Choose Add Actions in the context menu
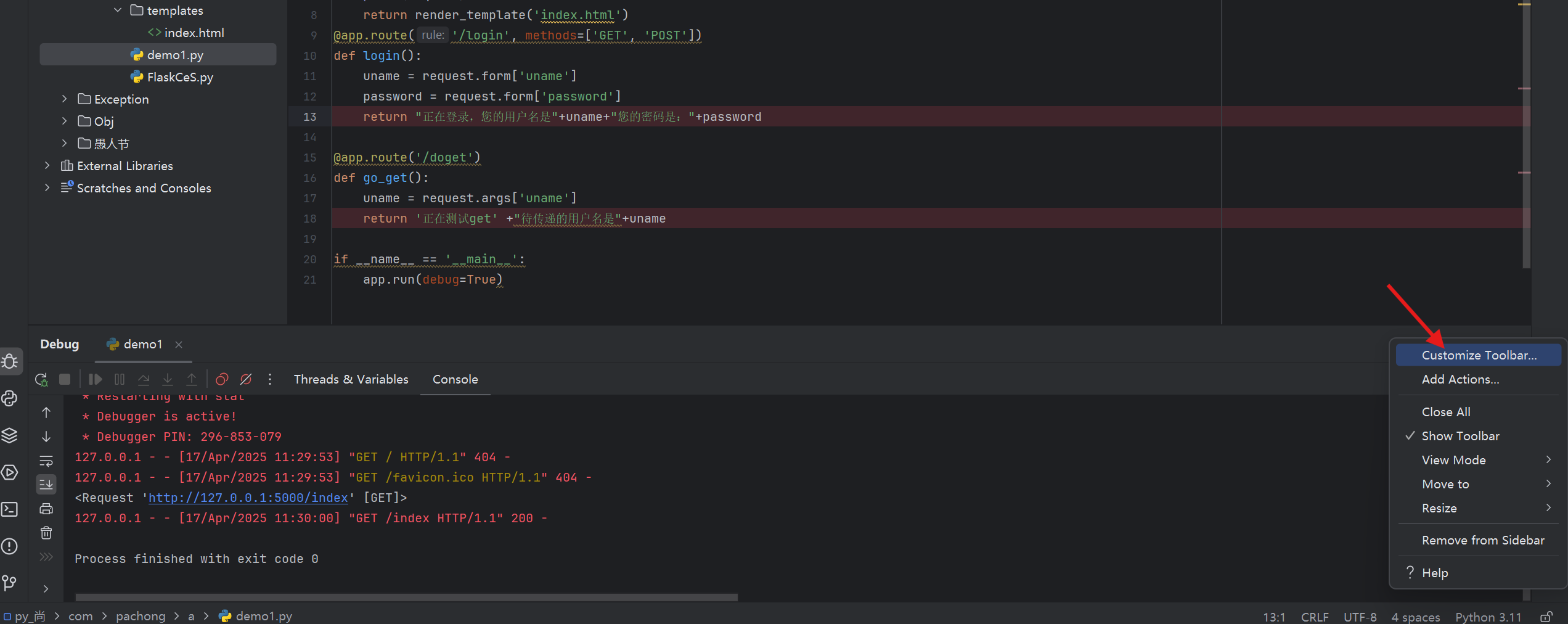1568x624 pixels. coord(1460,379)
